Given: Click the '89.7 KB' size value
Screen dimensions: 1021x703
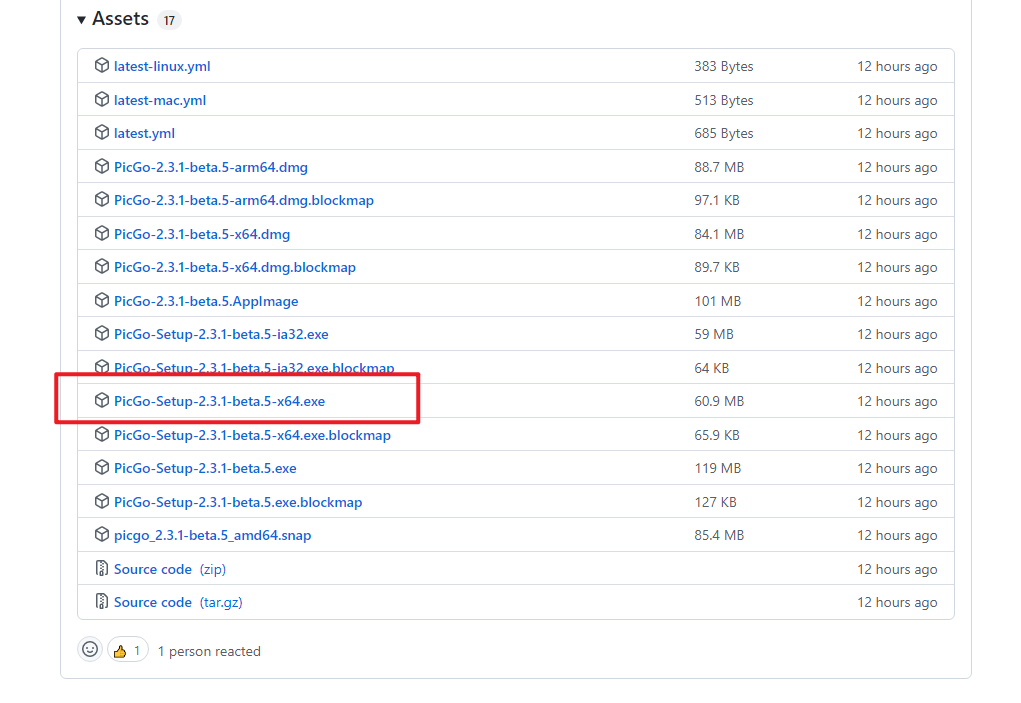Looking at the screenshot, I should pos(717,268).
